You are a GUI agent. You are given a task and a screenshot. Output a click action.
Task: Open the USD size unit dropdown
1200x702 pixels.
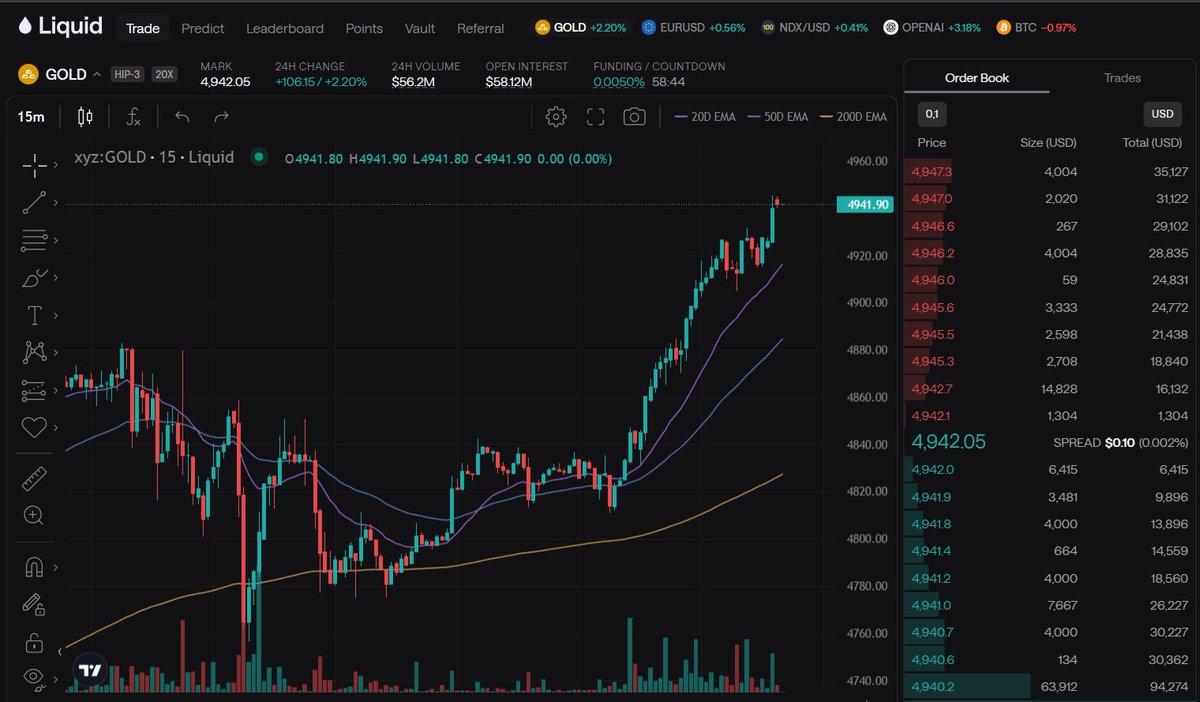click(1162, 114)
